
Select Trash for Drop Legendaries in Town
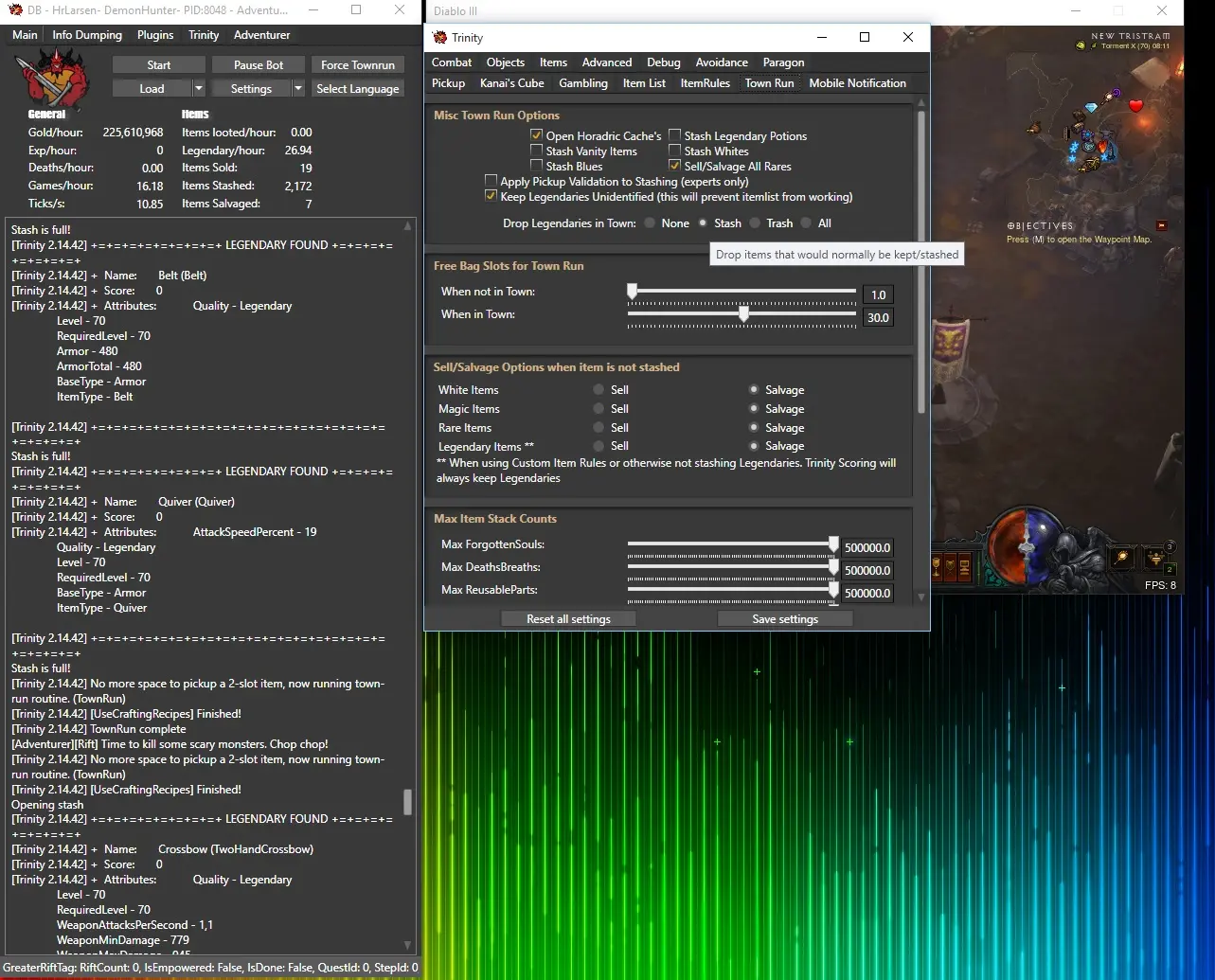pos(755,223)
